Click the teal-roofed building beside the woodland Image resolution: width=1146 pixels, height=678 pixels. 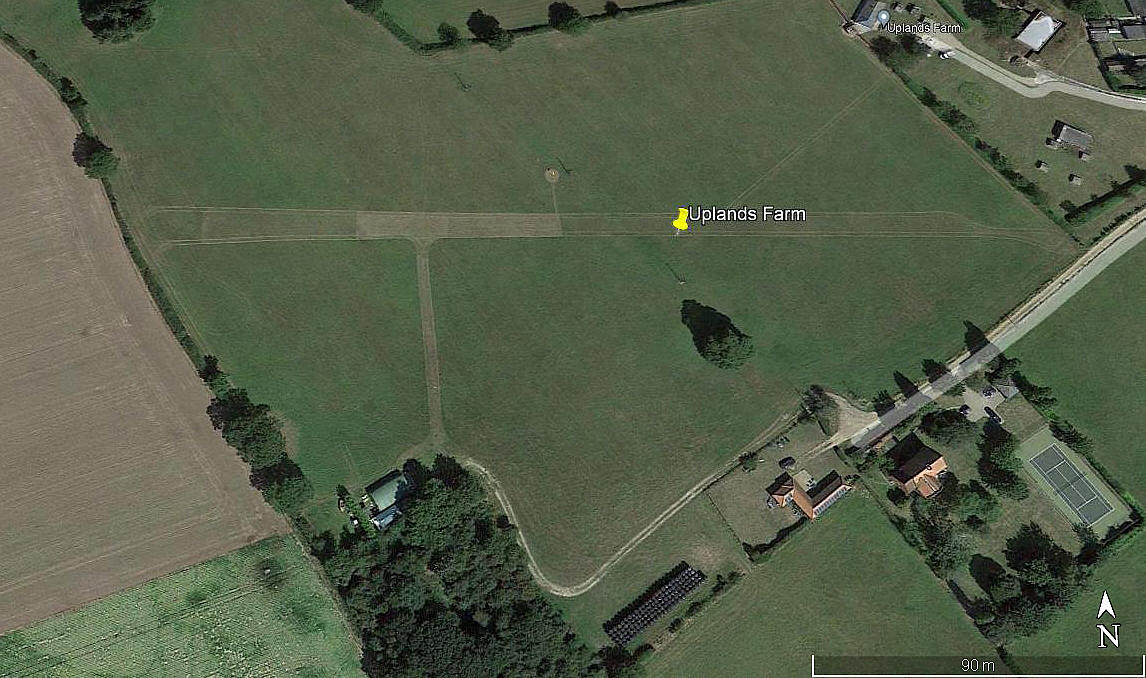pos(388,498)
